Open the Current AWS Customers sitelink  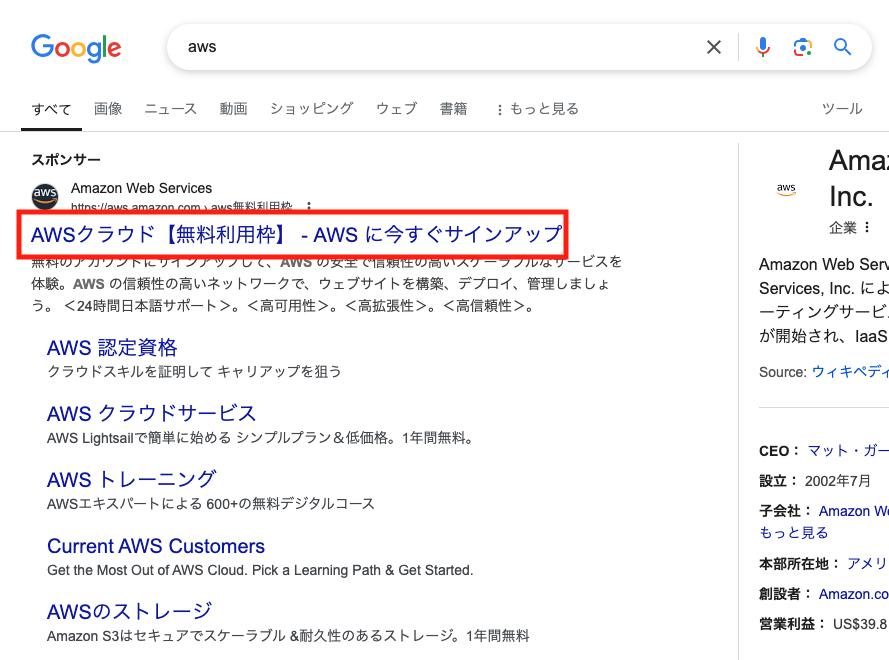click(x=156, y=546)
